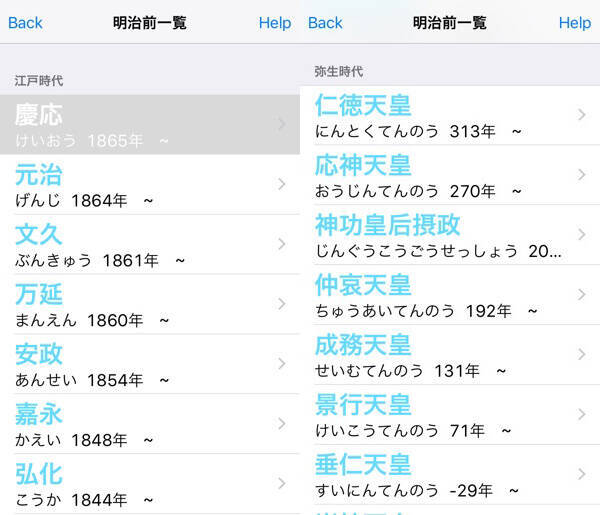Choose the 仲哀天皇 list entry

(x=440, y=295)
